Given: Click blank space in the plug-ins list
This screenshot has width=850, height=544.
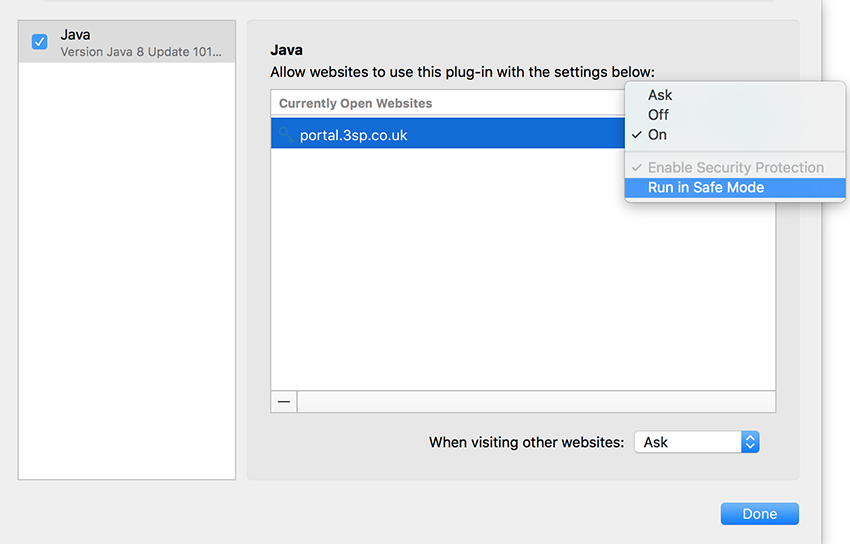Looking at the screenshot, I should [x=127, y=271].
